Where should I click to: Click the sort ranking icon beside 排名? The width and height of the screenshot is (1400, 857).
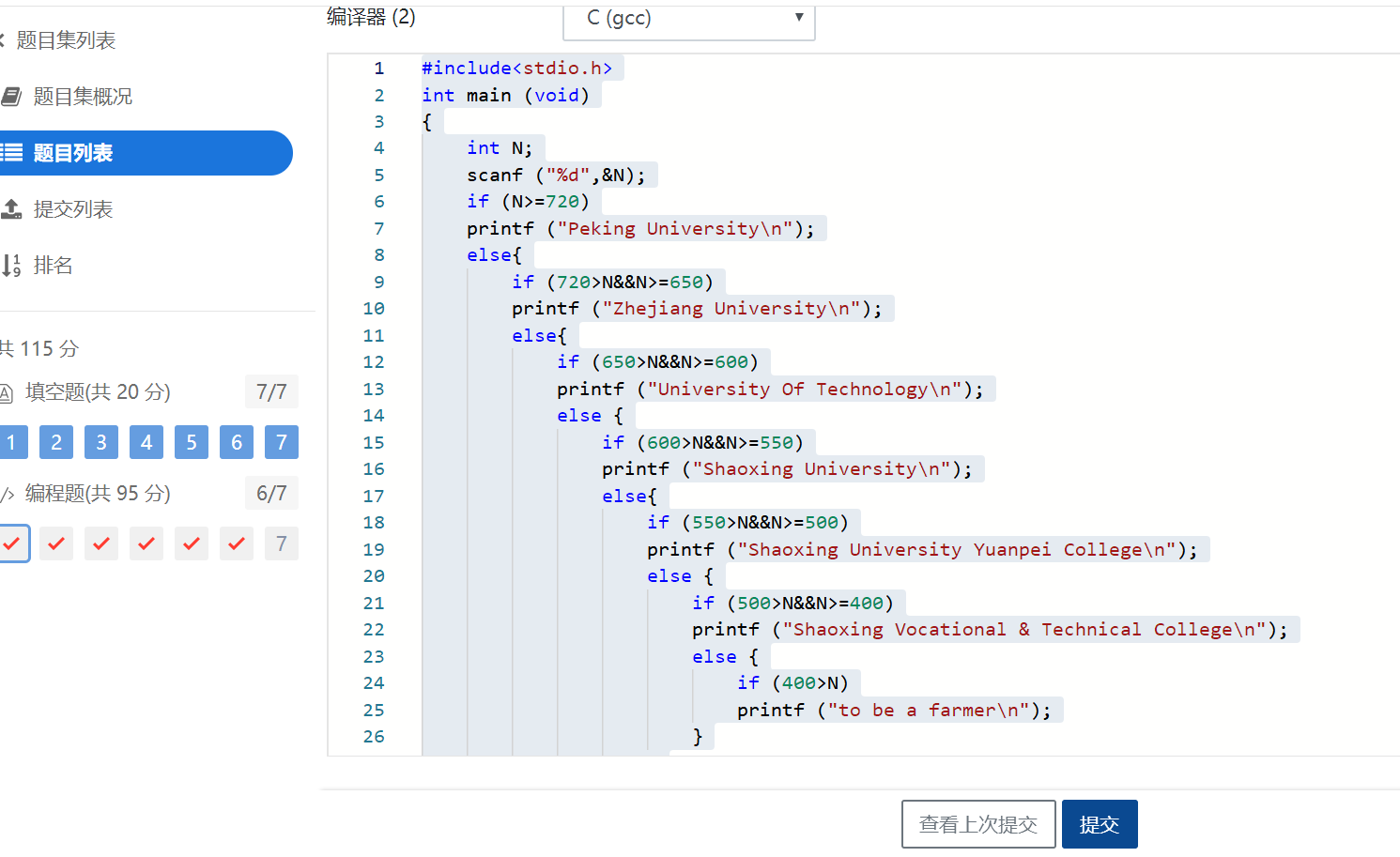coord(11,266)
